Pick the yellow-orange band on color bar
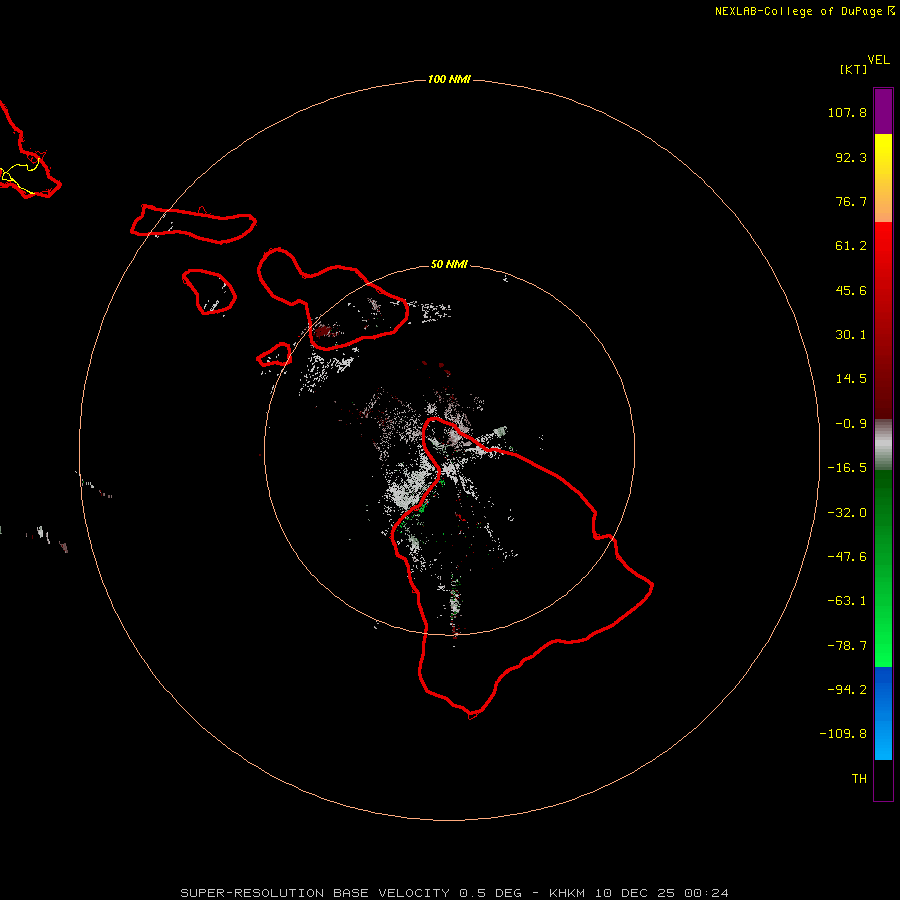Viewport: 900px width, 900px height. point(883,178)
